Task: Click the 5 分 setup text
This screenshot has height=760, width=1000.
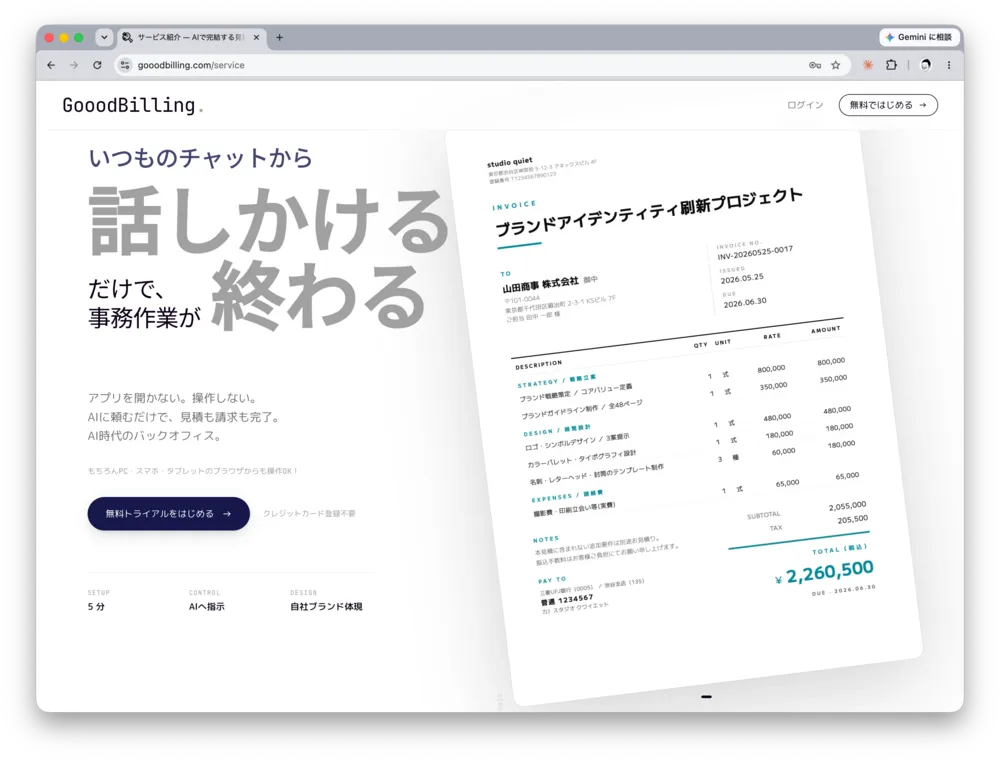Action: [x=96, y=606]
